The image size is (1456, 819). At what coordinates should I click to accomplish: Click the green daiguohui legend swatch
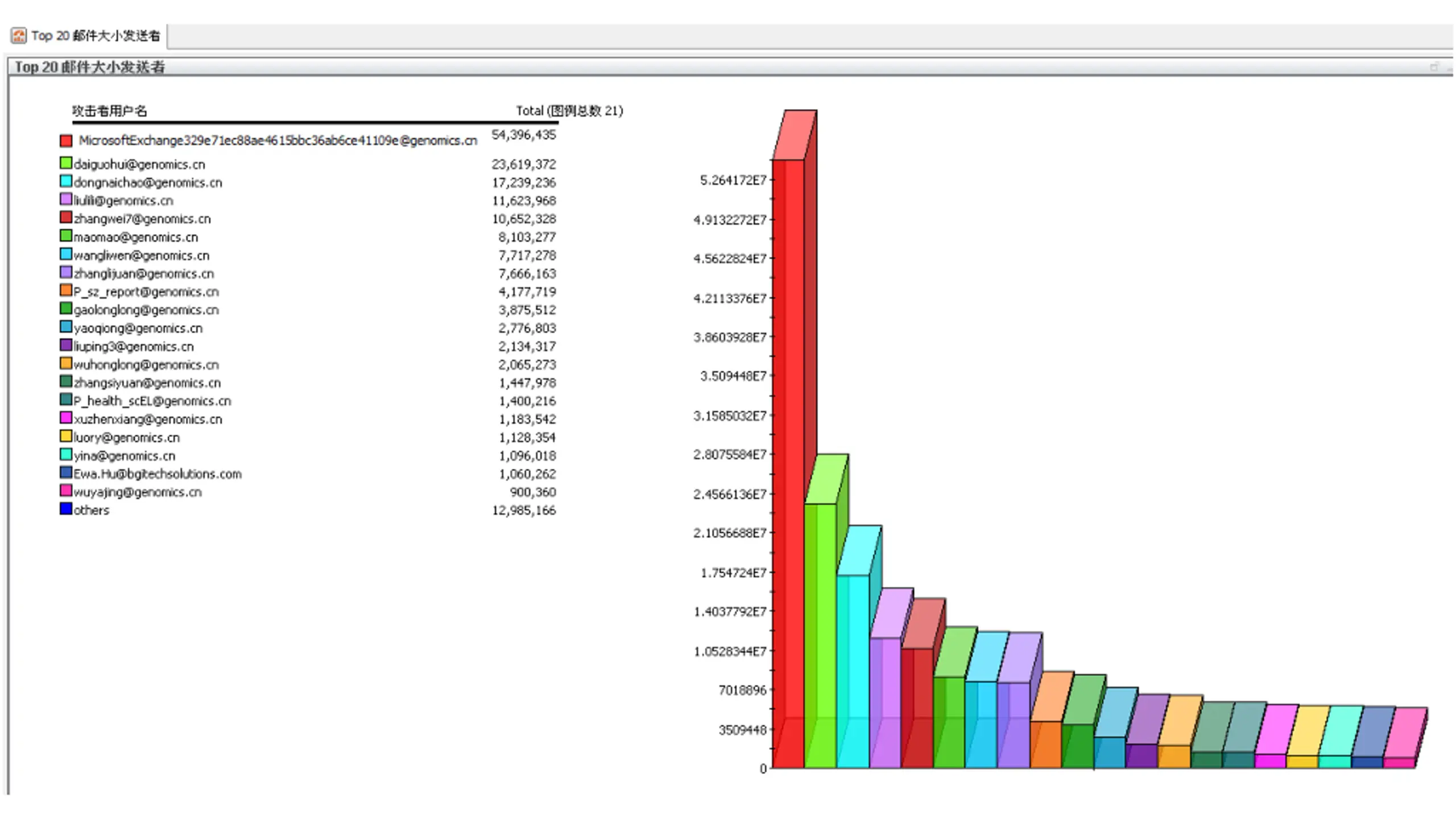click(66, 164)
